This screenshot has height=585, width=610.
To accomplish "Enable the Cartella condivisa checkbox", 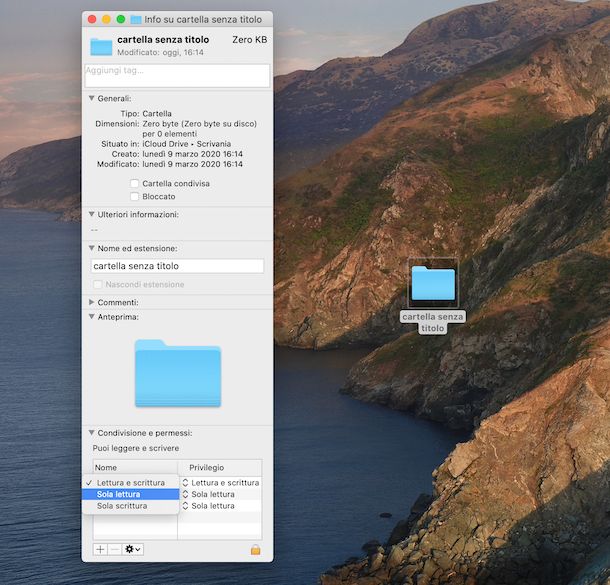I will click(x=135, y=183).
